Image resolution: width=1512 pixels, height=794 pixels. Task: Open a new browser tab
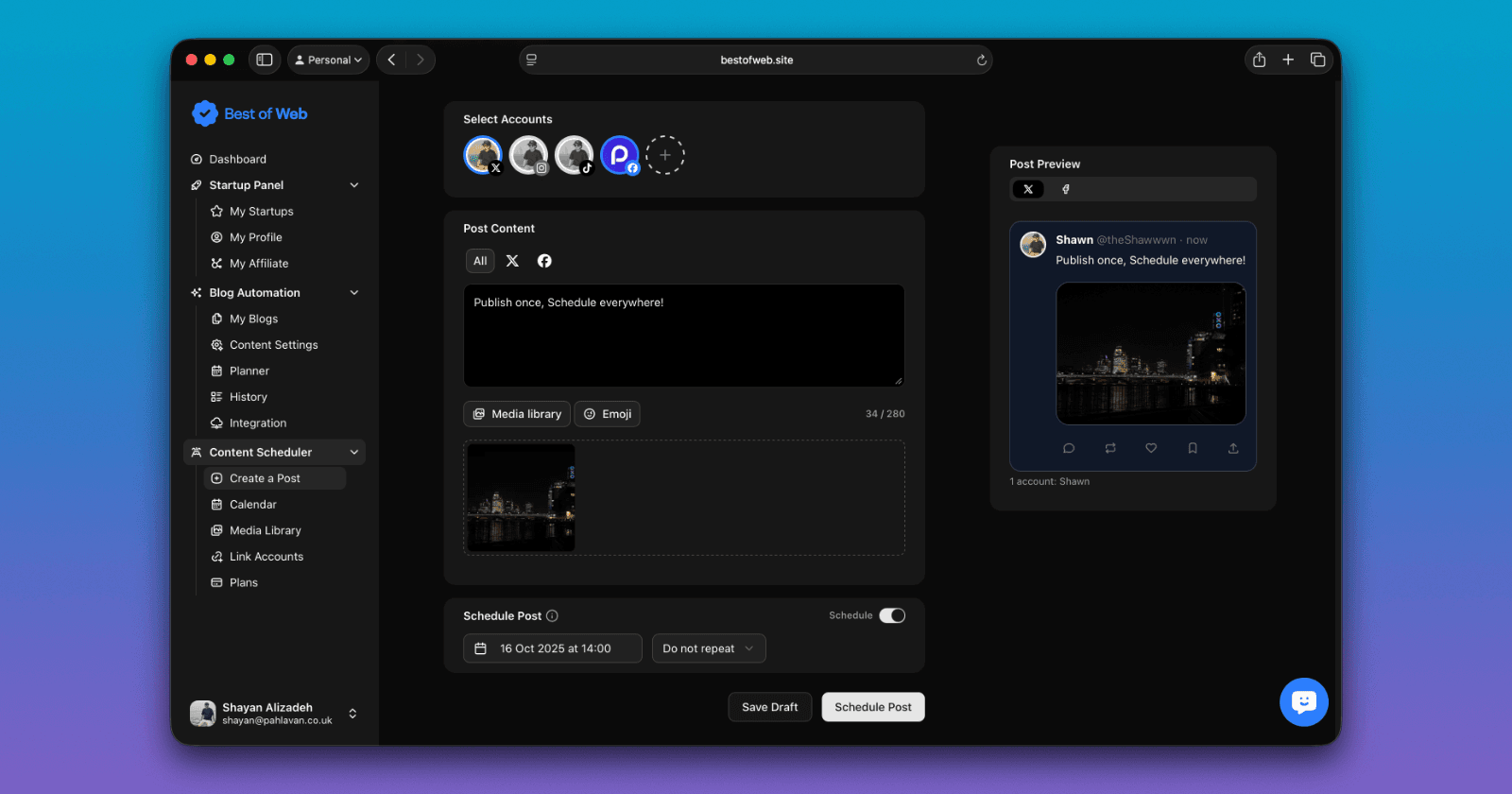click(1288, 60)
